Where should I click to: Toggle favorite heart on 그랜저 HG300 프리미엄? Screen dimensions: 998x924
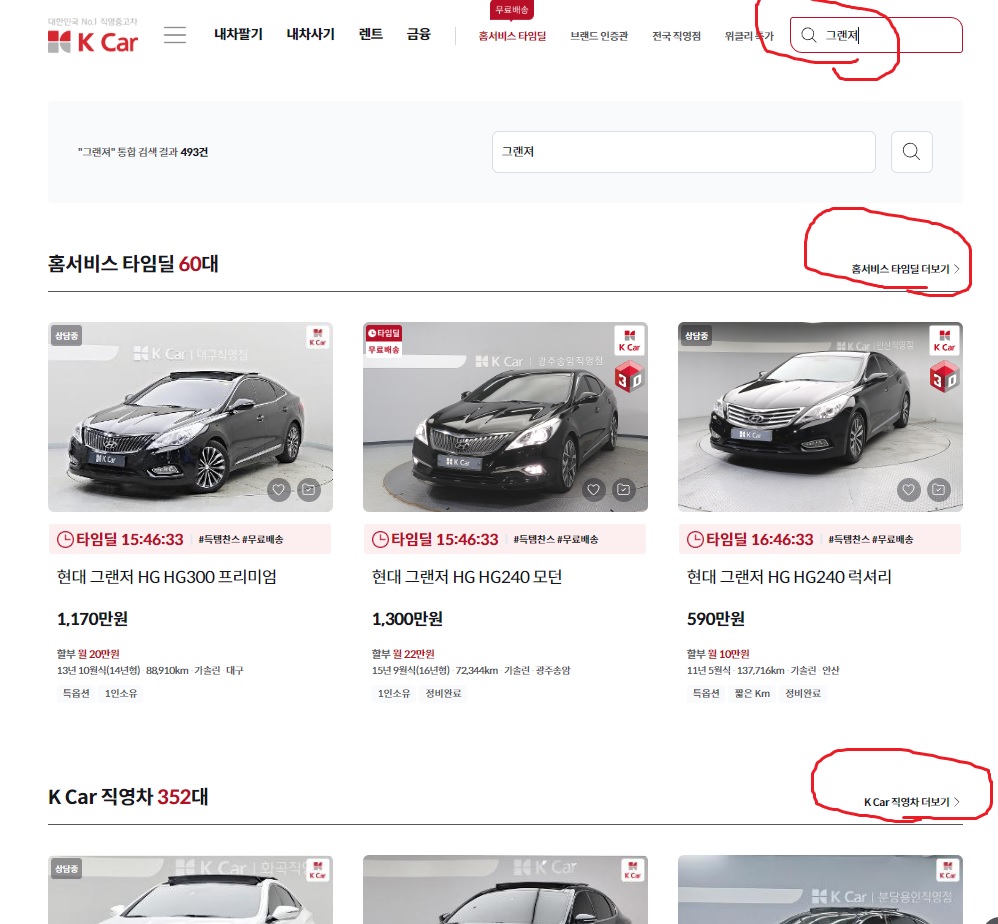point(278,490)
